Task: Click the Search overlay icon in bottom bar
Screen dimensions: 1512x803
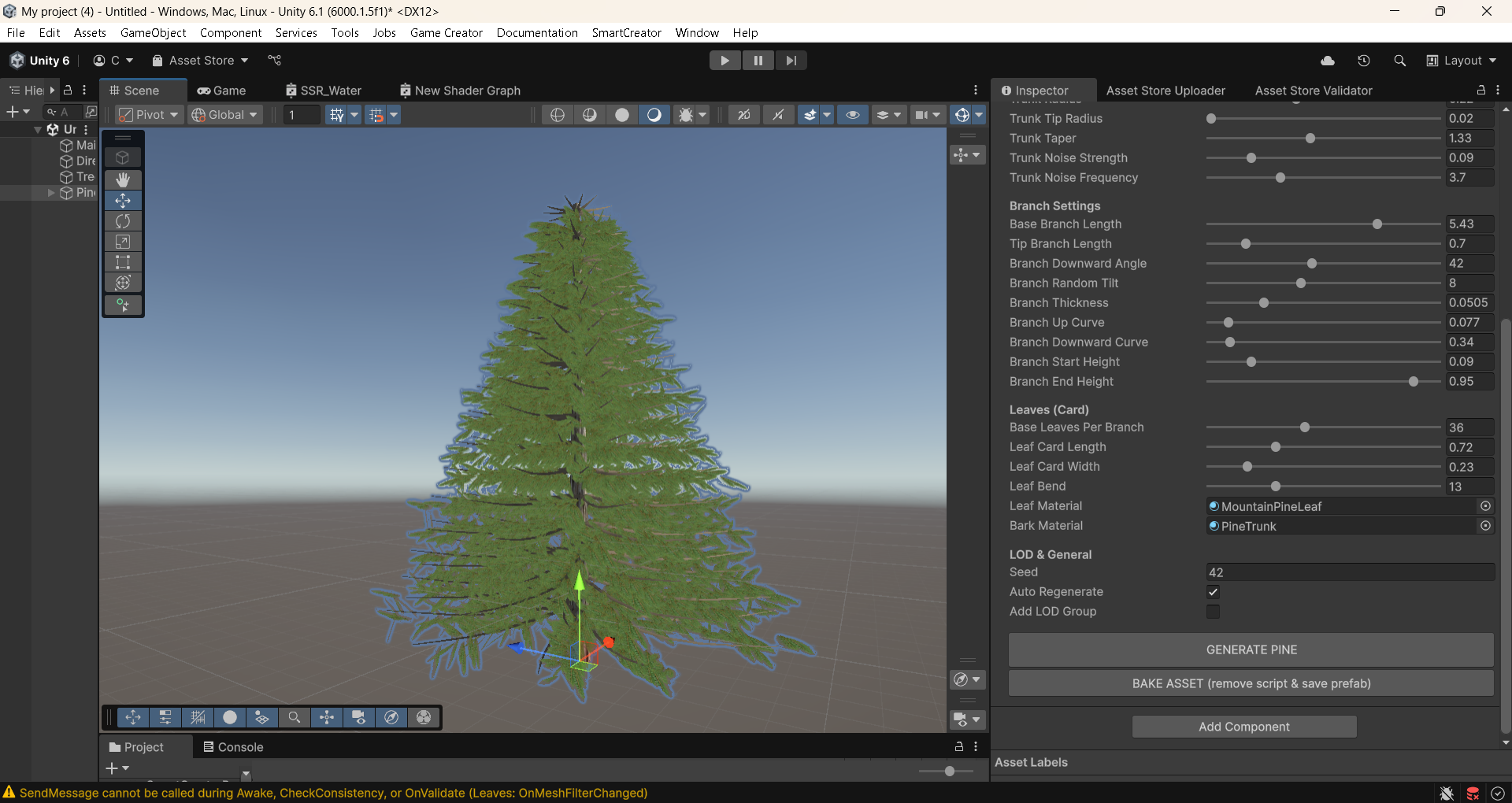Action: (x=295, y=717)
